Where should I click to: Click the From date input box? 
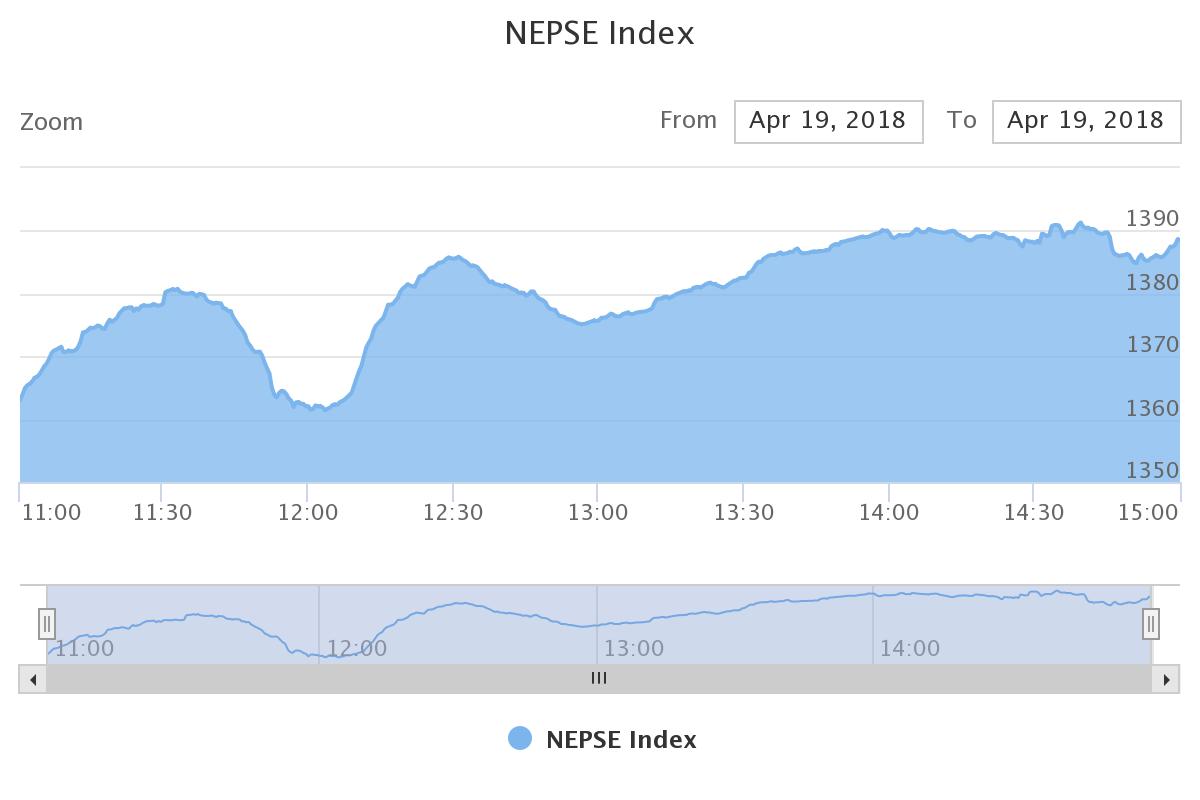coord(828,121)
